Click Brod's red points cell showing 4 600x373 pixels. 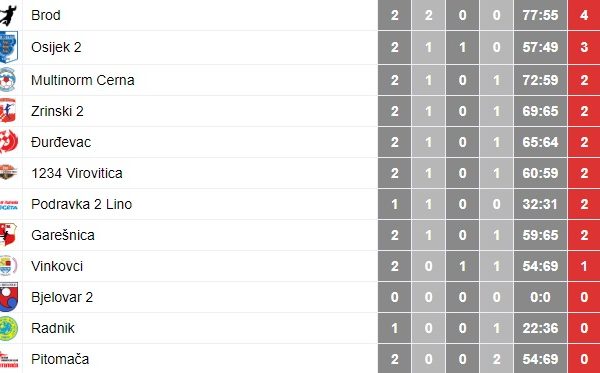584,15
